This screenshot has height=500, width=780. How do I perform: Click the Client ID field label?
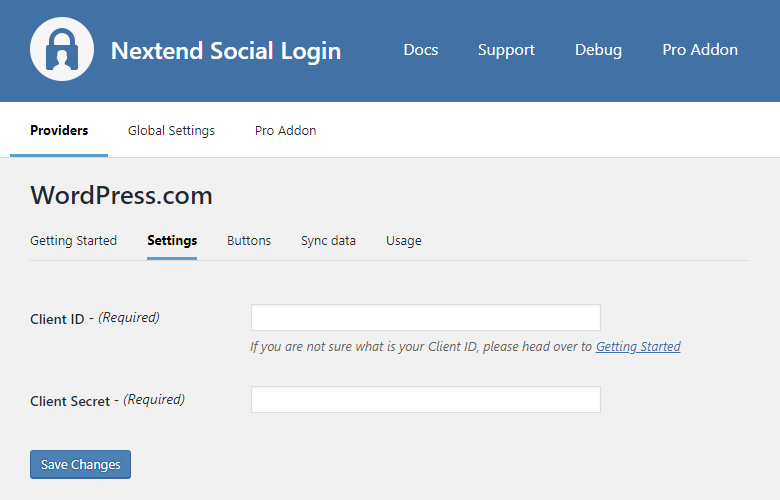(x=57, y=319)
